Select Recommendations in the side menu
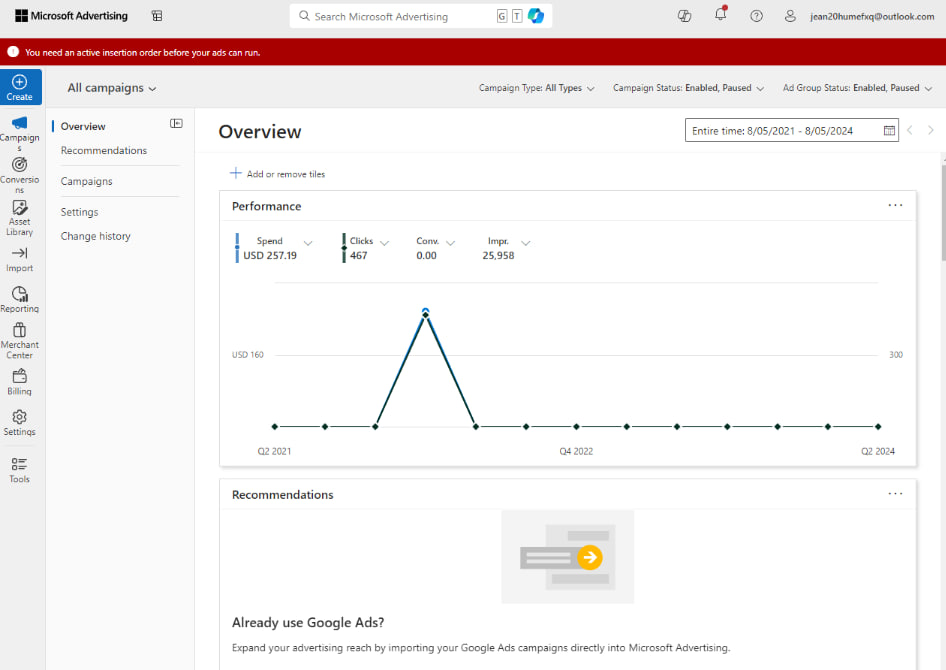This screenshot has width=946, height=670. (x=104, y=151)
